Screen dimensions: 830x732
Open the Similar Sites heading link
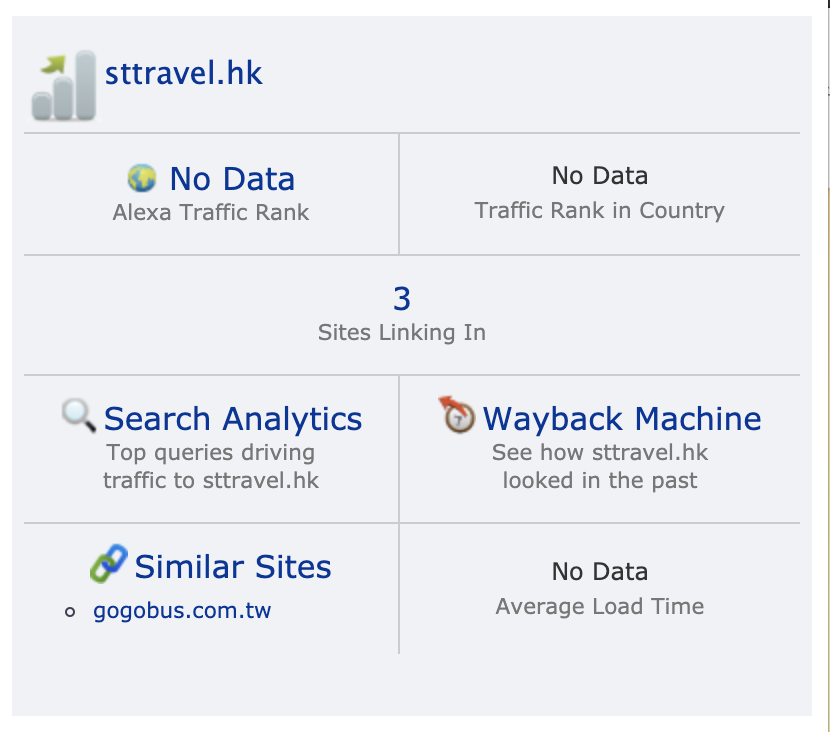click(233, 567)
